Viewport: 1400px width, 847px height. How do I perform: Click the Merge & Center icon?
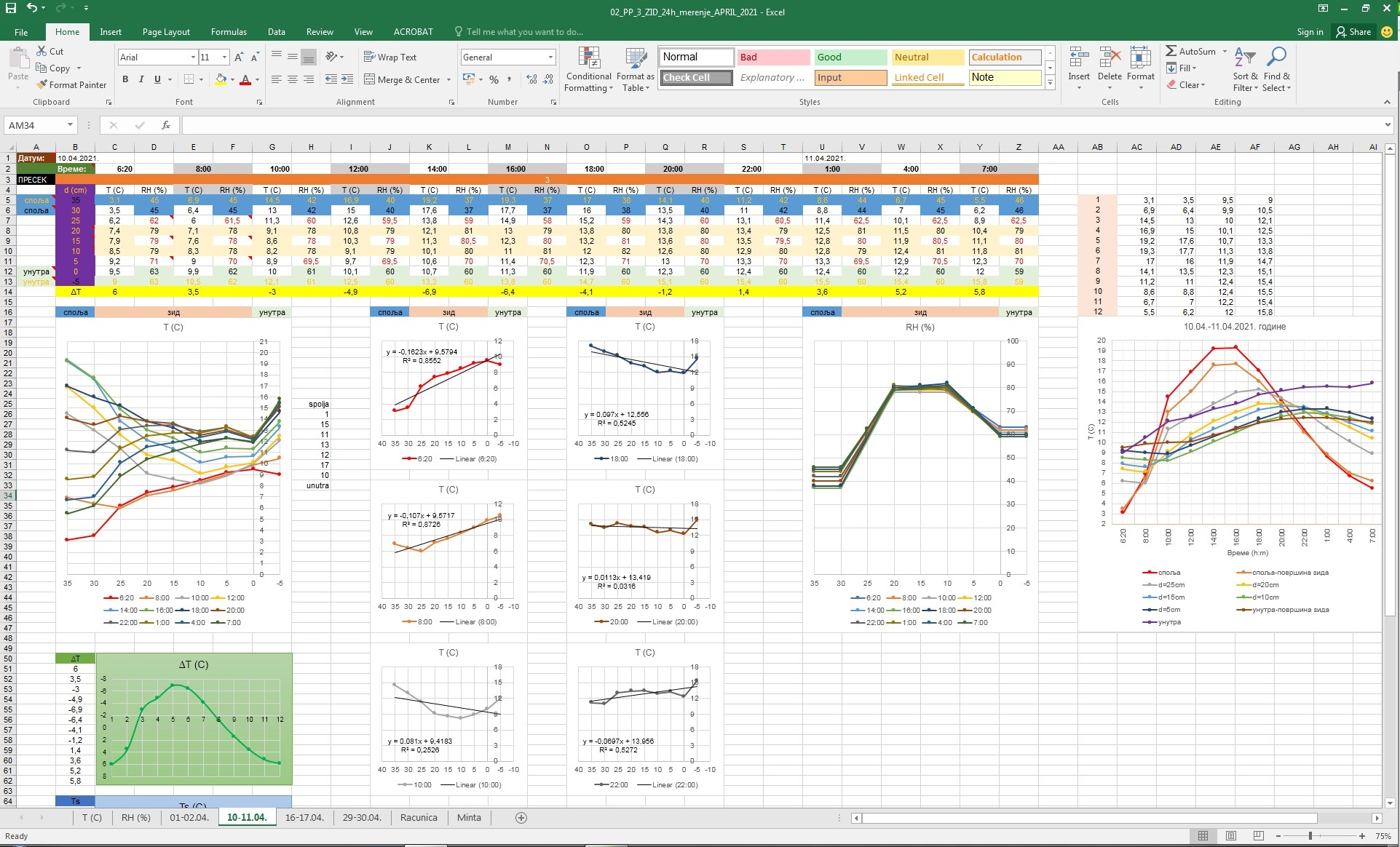click(x=369, y=79)
